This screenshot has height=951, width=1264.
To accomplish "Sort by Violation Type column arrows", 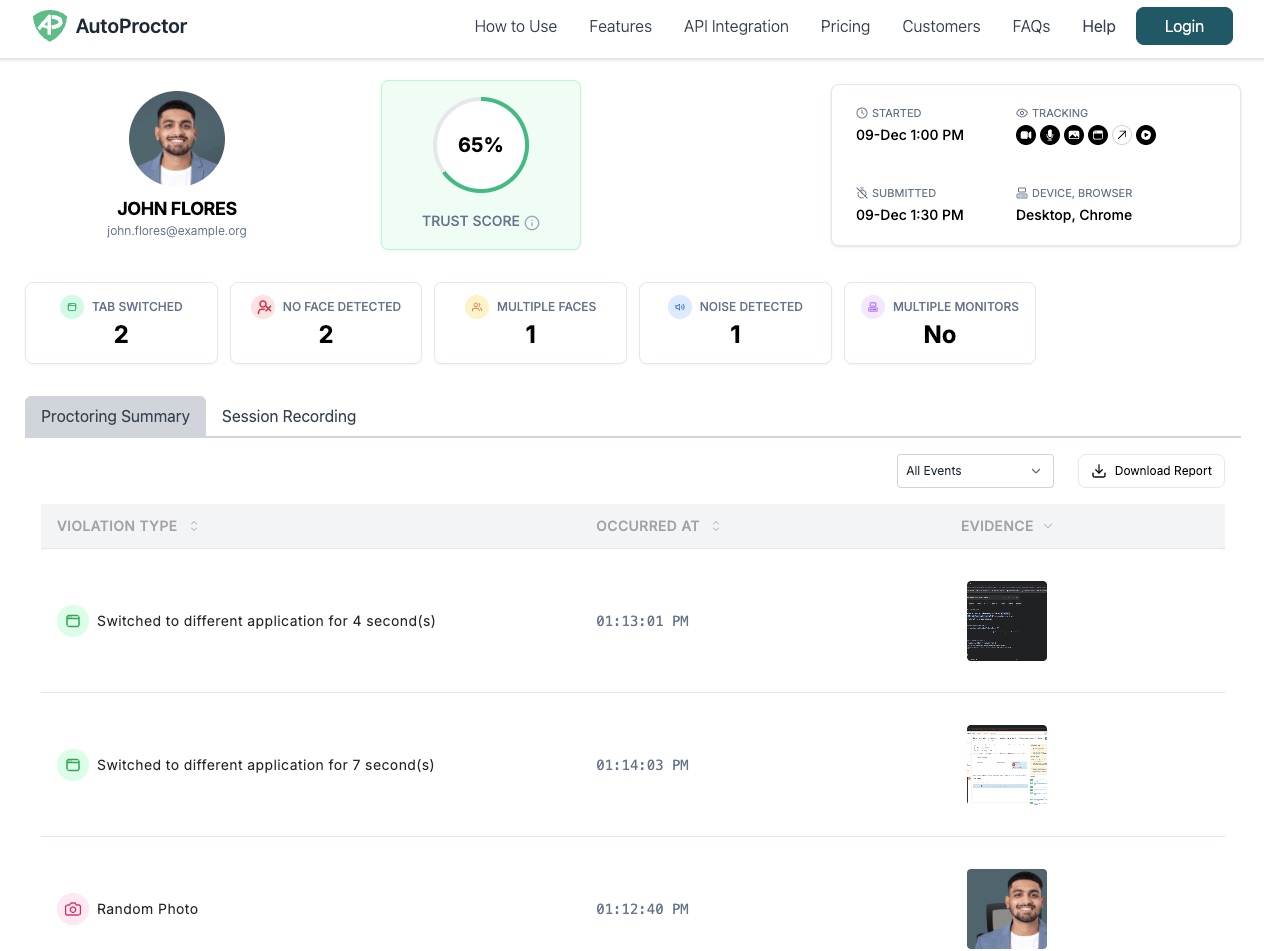I will (x=194, y=526).
